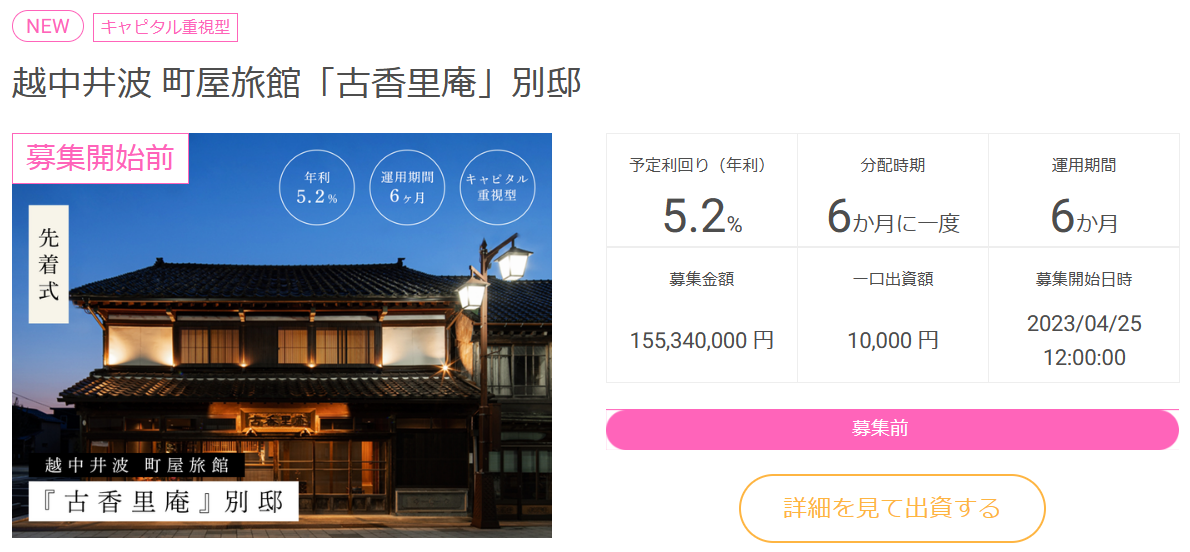Viewport: 1190px width, 552px height.
Task: Click the 『古香里庵』別邸 caption on image
Action: point(163,502)
